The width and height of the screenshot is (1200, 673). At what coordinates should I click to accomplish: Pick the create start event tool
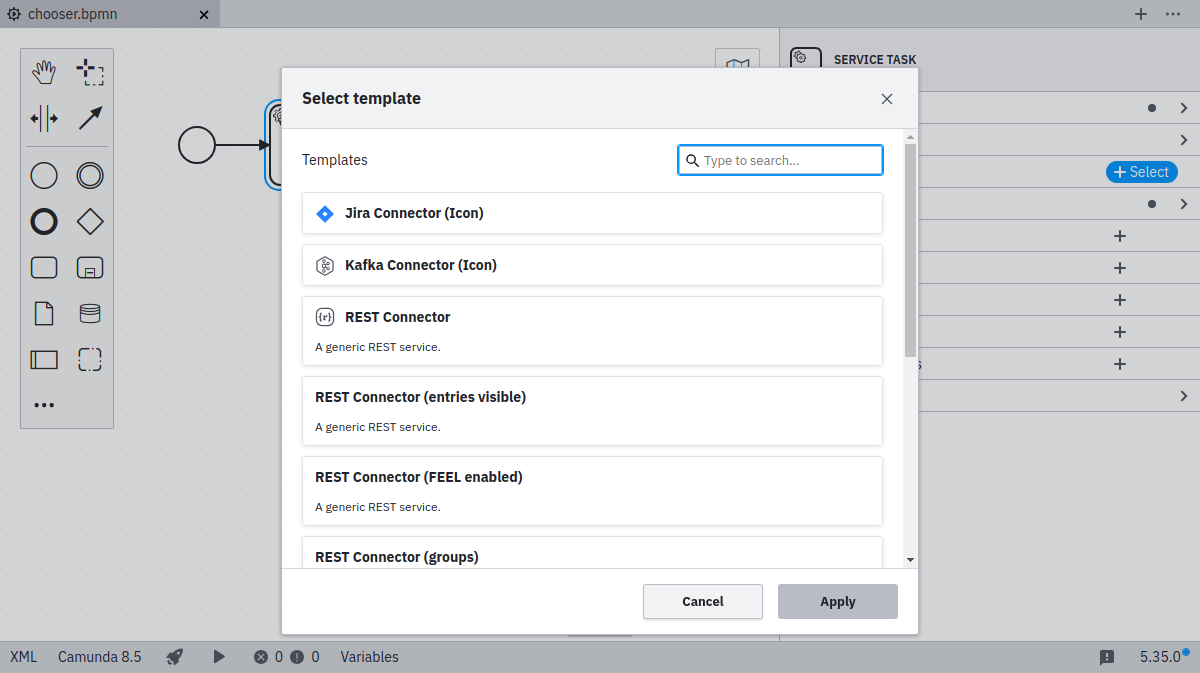(x=44, y=175)
